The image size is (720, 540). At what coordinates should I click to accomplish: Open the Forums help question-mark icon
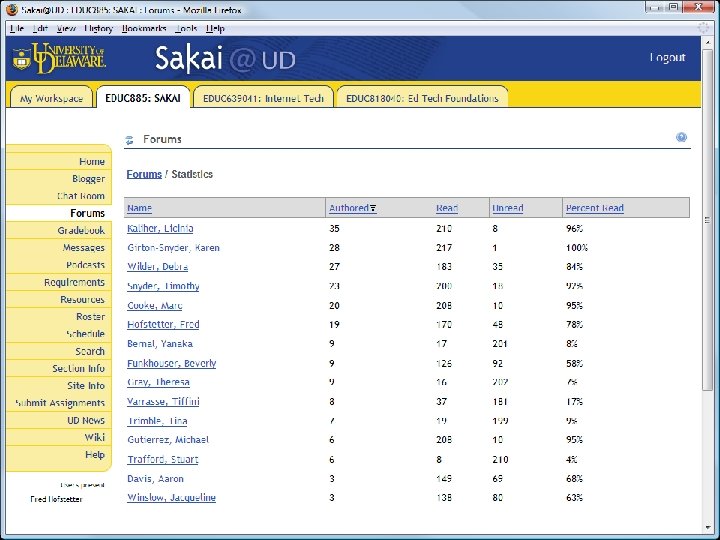pyautogui.click(x=681, y=137)
